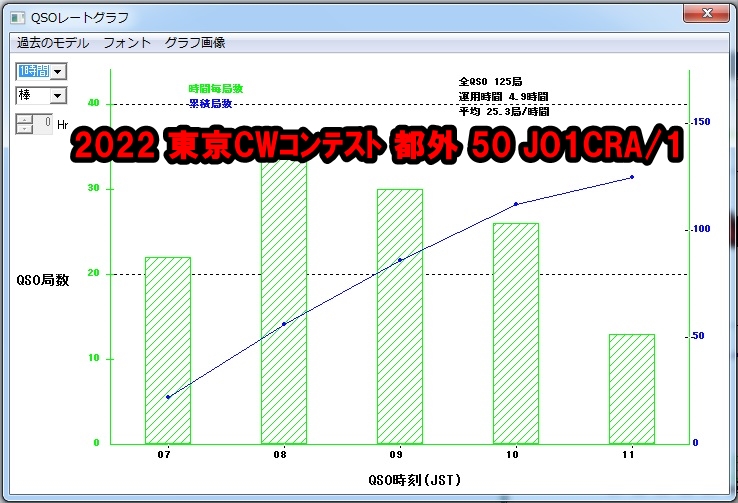Click cumulative line point above hour 08
This screenshot has height=503, width=738.
[284, 324]
